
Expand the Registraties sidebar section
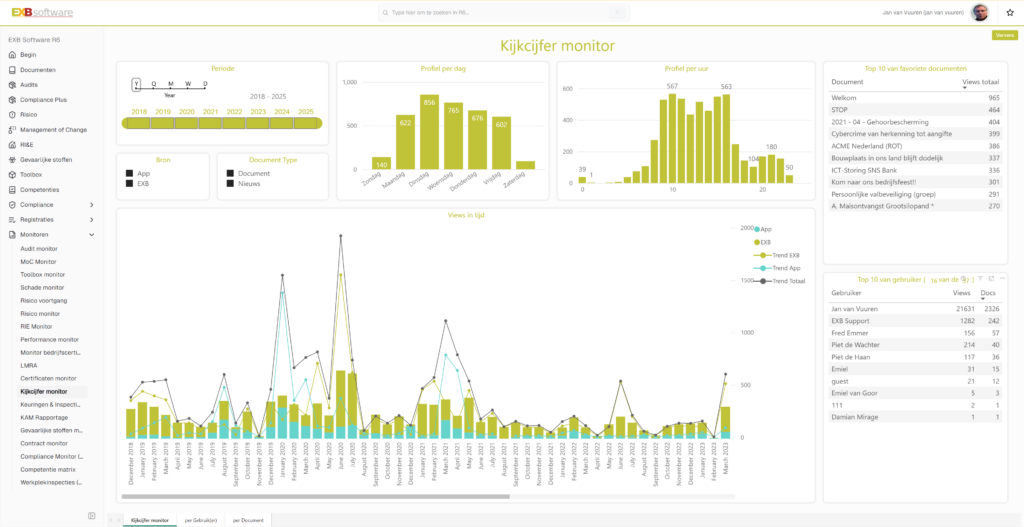tap(92, 220)
